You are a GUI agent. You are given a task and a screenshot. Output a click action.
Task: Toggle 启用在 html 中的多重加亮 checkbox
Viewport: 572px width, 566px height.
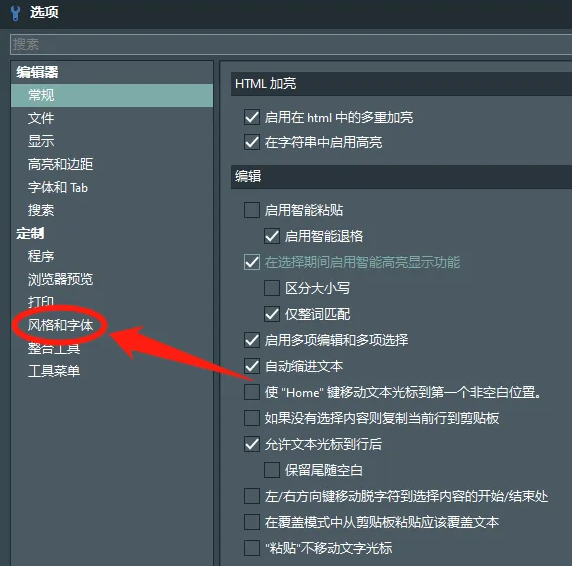click(252, 117)
